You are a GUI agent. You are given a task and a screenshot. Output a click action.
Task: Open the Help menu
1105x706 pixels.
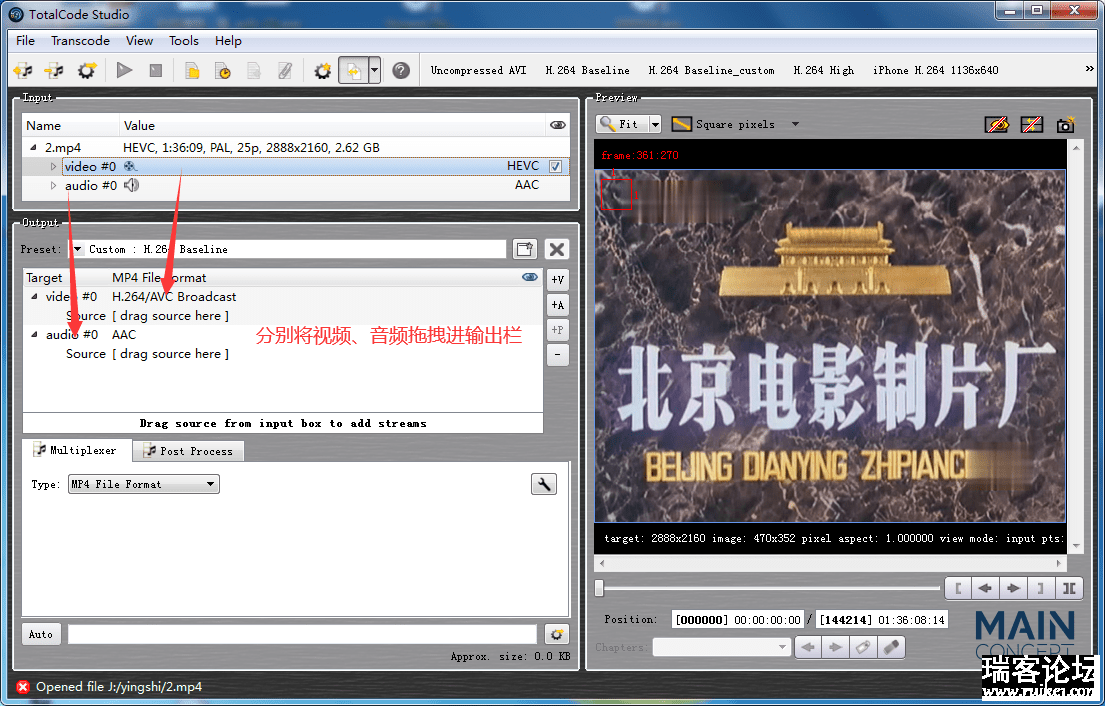click(x=228, y=41)
